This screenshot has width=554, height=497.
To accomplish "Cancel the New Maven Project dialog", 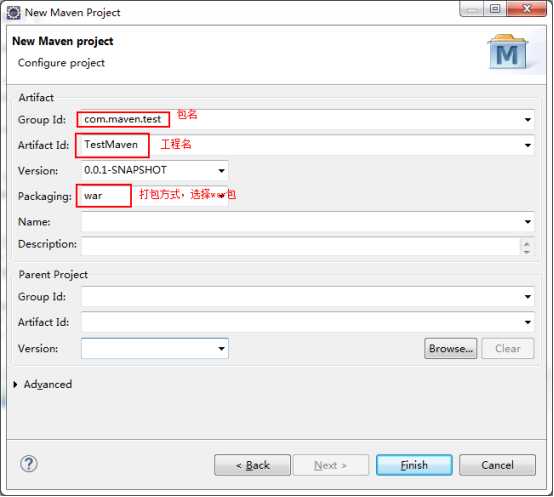I will pyautogui.click(x=497, y=465).
